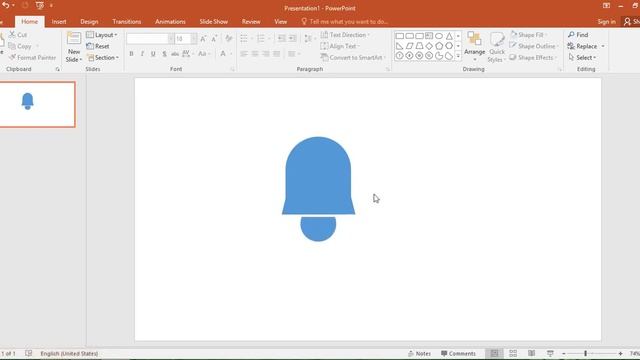Open the font size dropdown
640x360 pixels.
pyautogui.click(x=193, y=39)
